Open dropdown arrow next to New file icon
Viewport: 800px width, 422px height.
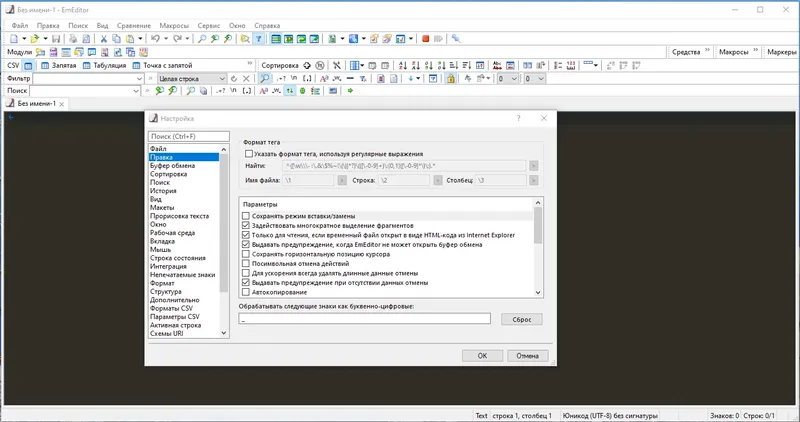coord(24,39)
